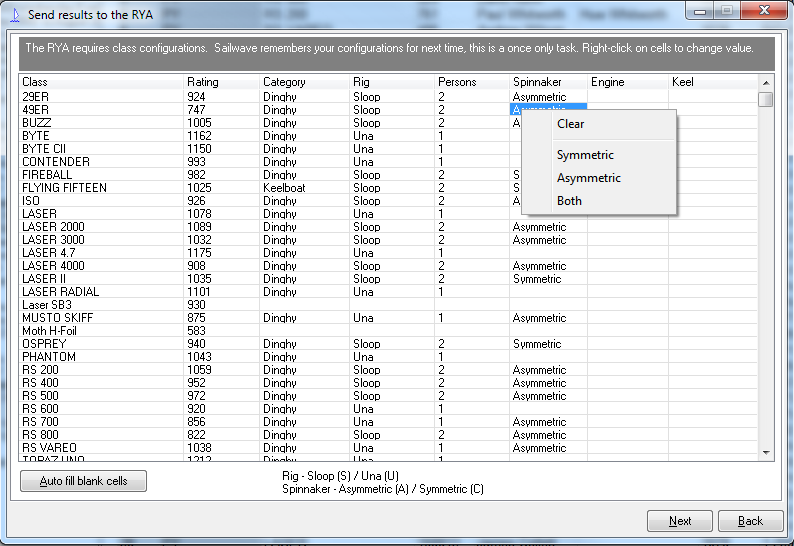Select the empty Category cell of Laser SB3
794x546 pixels.
pos(304,305)
